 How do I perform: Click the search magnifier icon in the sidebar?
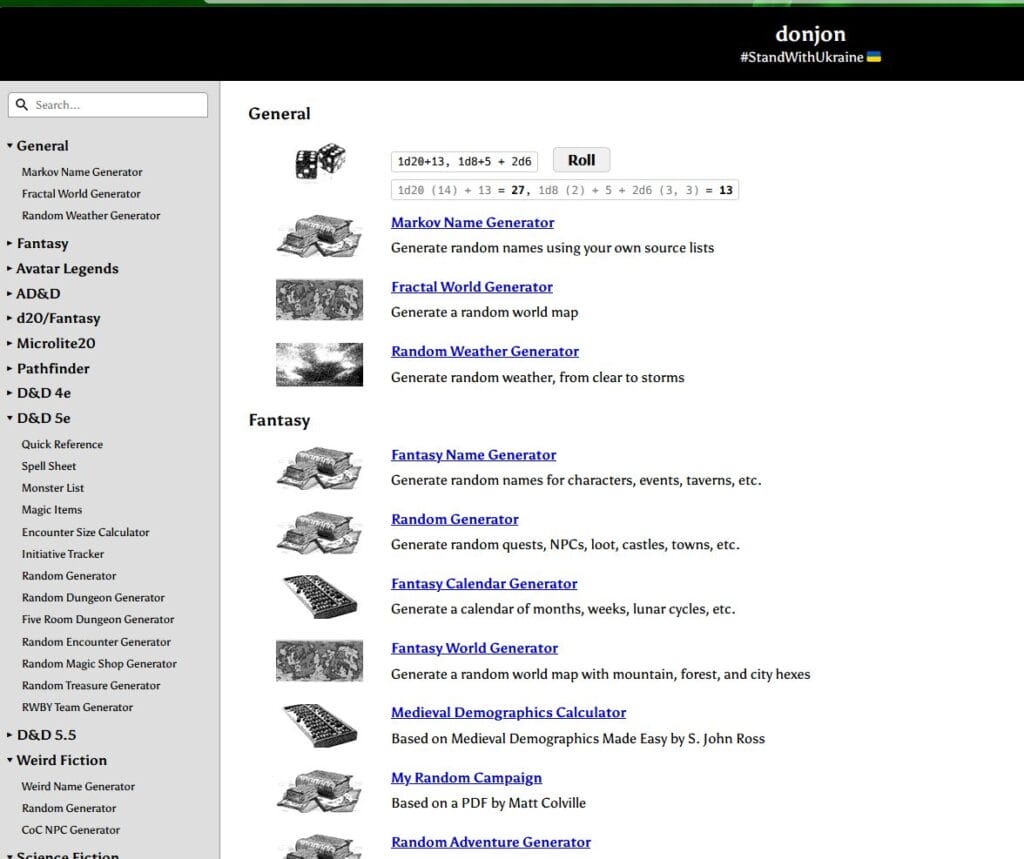coord(22,105)
